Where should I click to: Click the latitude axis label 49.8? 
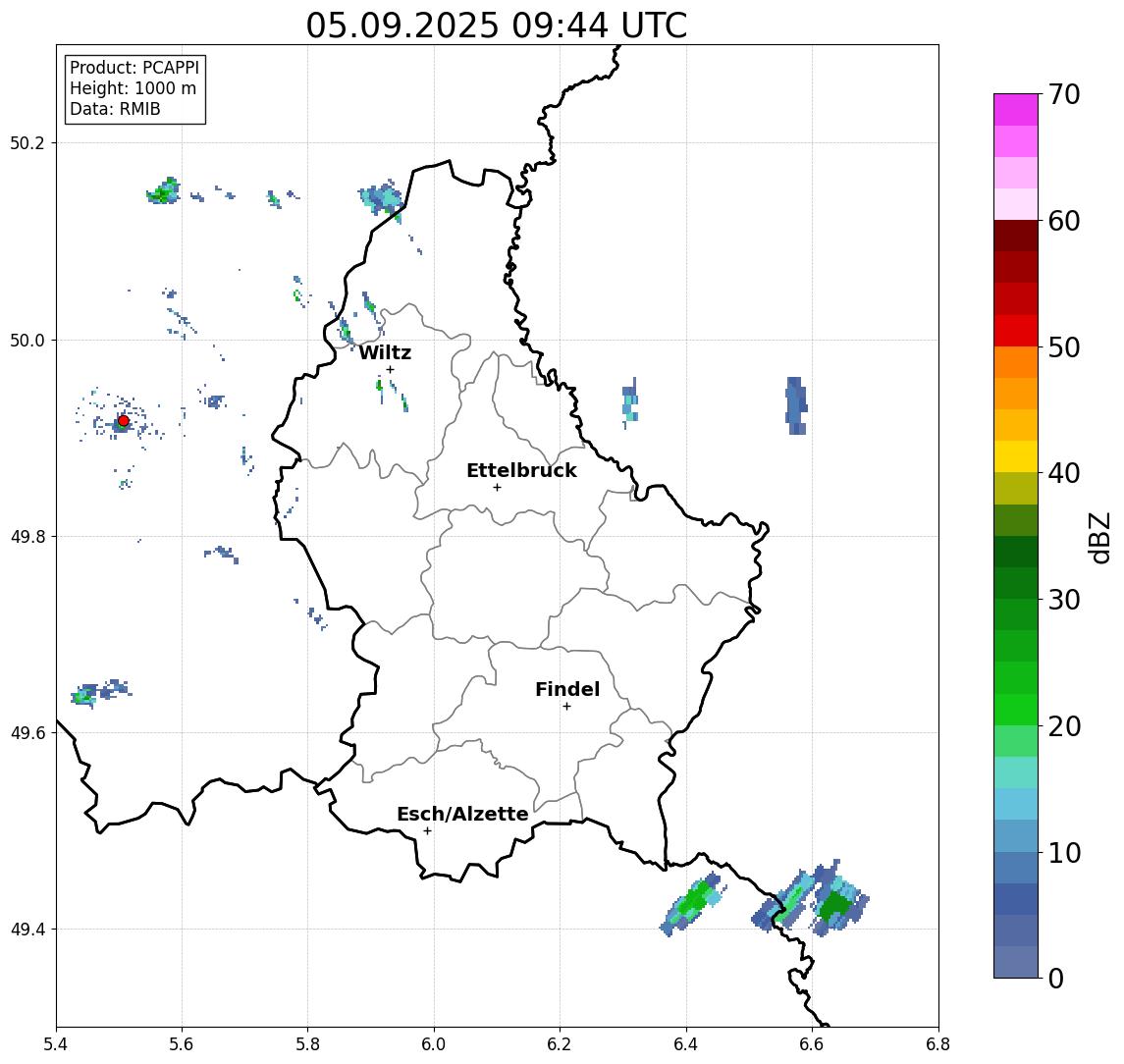pos(27,536)
